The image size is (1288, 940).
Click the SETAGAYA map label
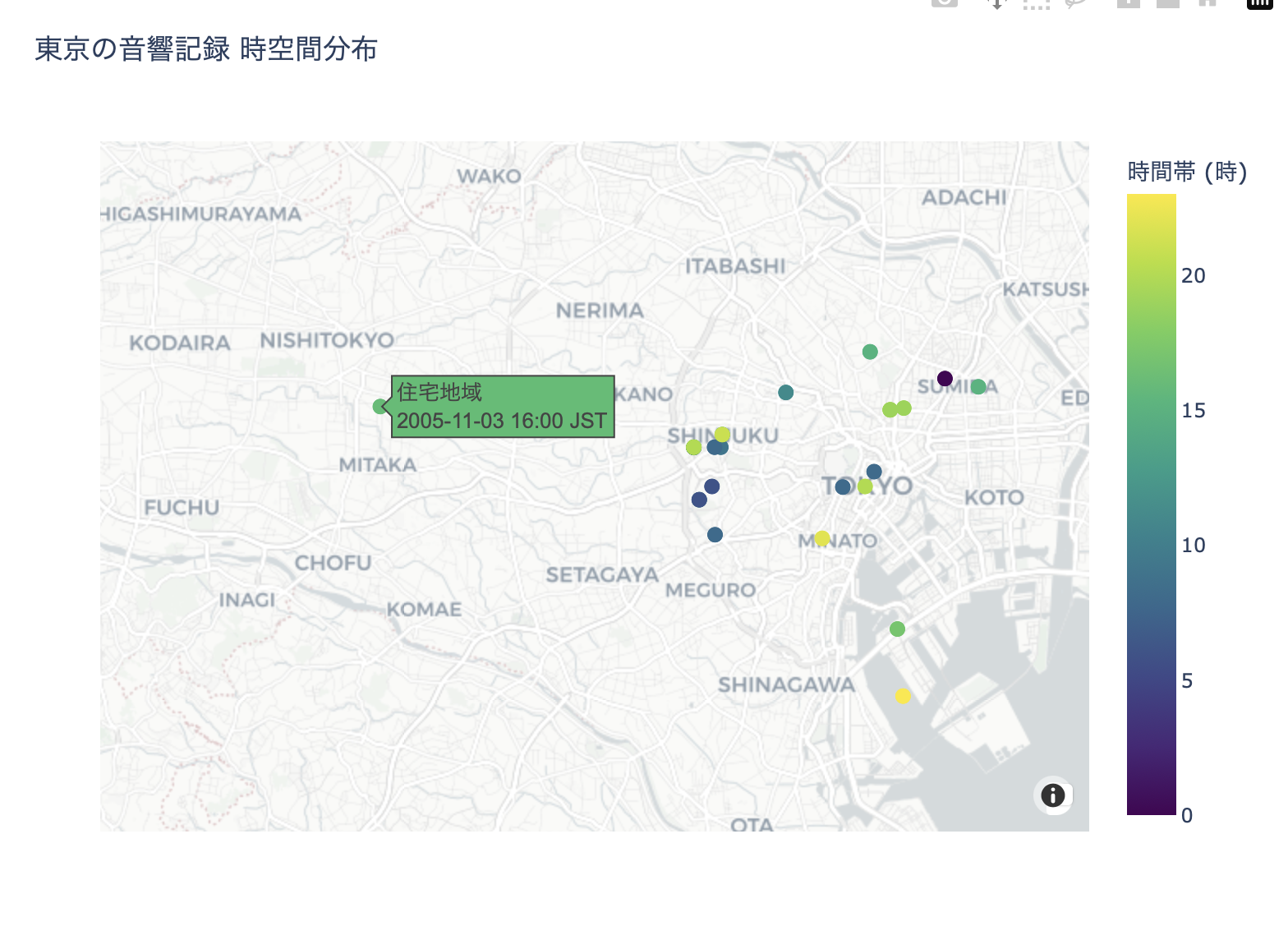click(x=602, y=575)
